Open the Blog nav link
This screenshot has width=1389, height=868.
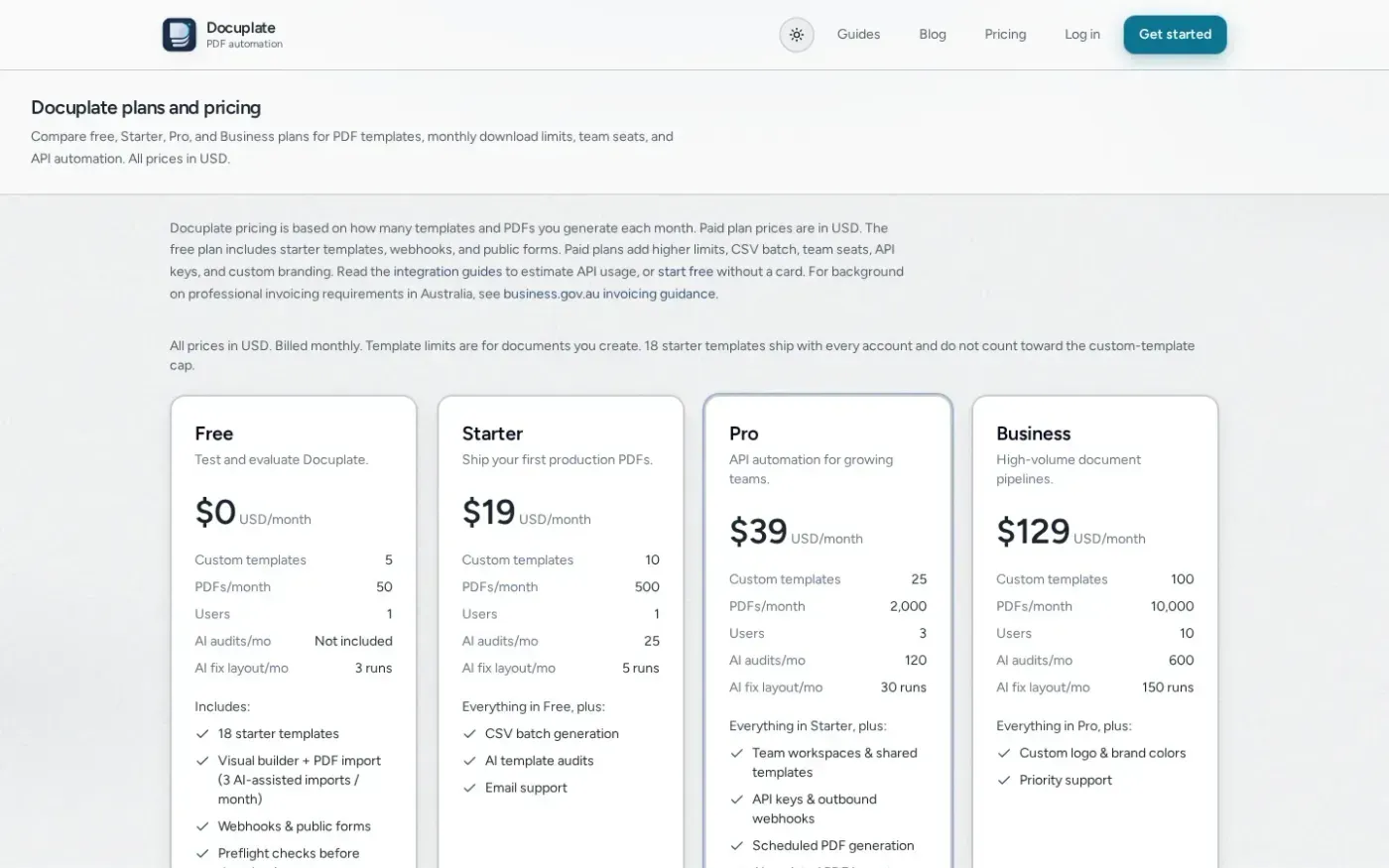pyautogui.click(x=933, y=34)
